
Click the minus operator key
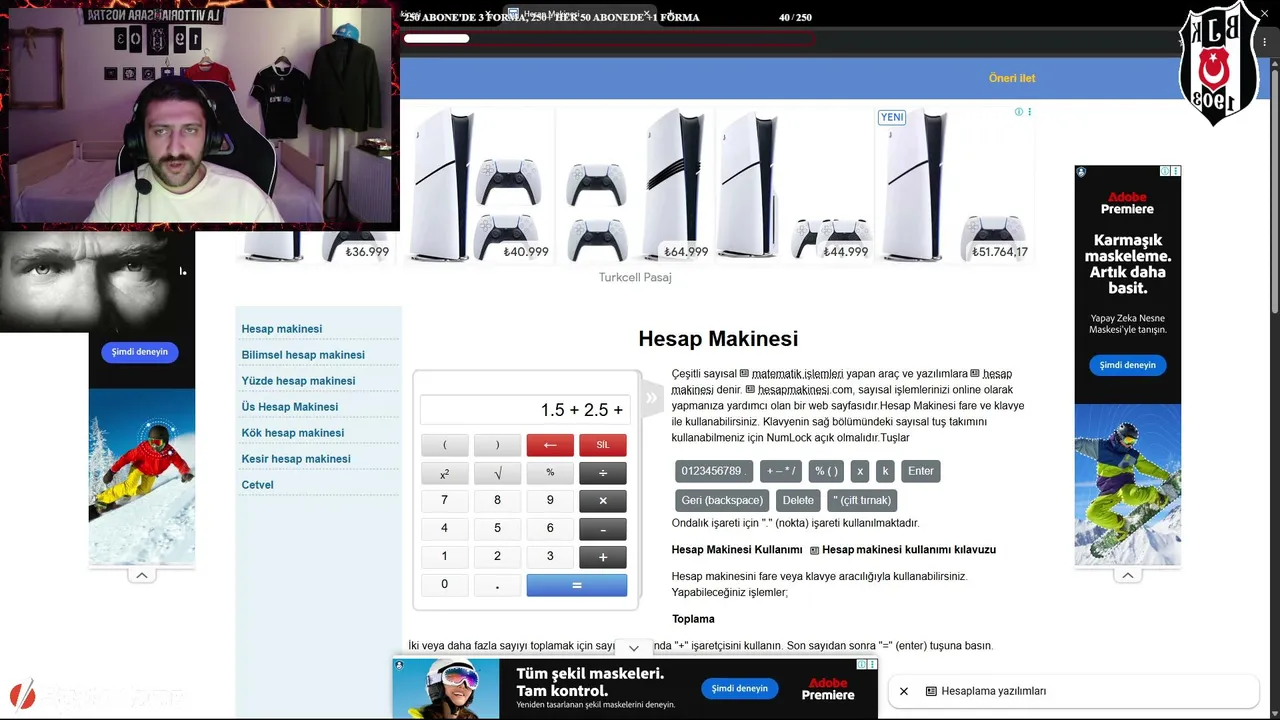point(603,529)
